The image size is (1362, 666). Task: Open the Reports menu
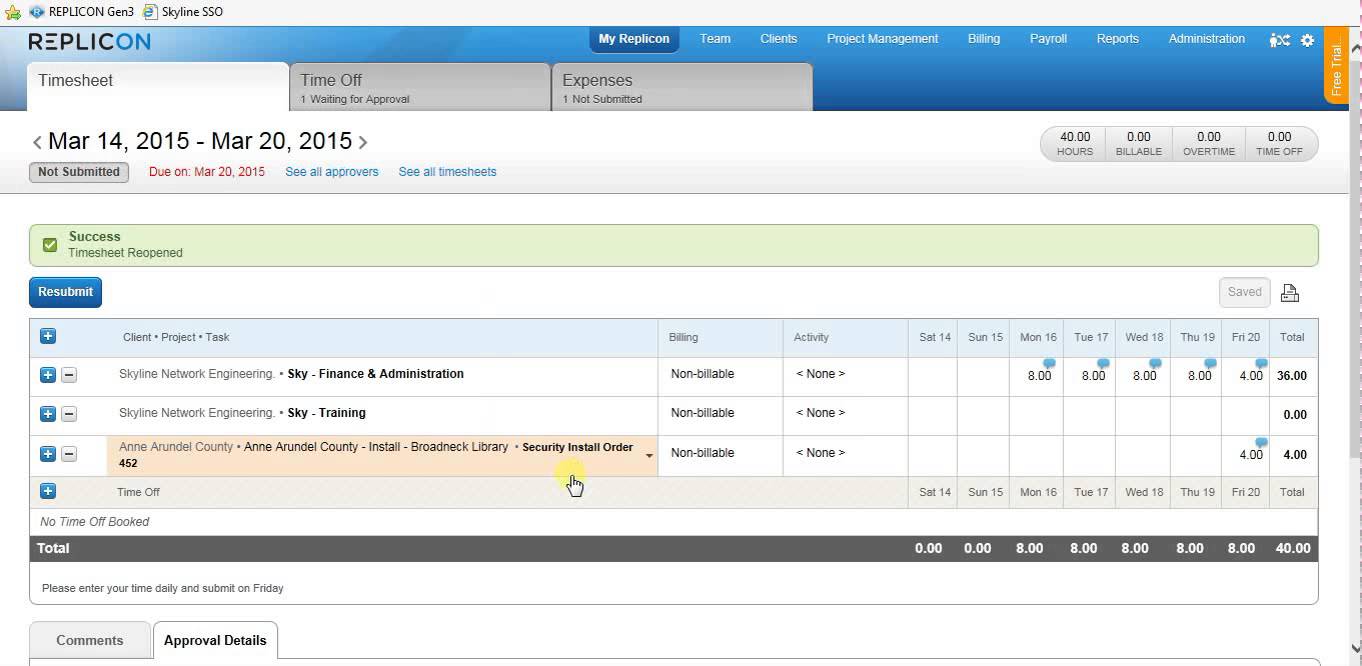1117,39
